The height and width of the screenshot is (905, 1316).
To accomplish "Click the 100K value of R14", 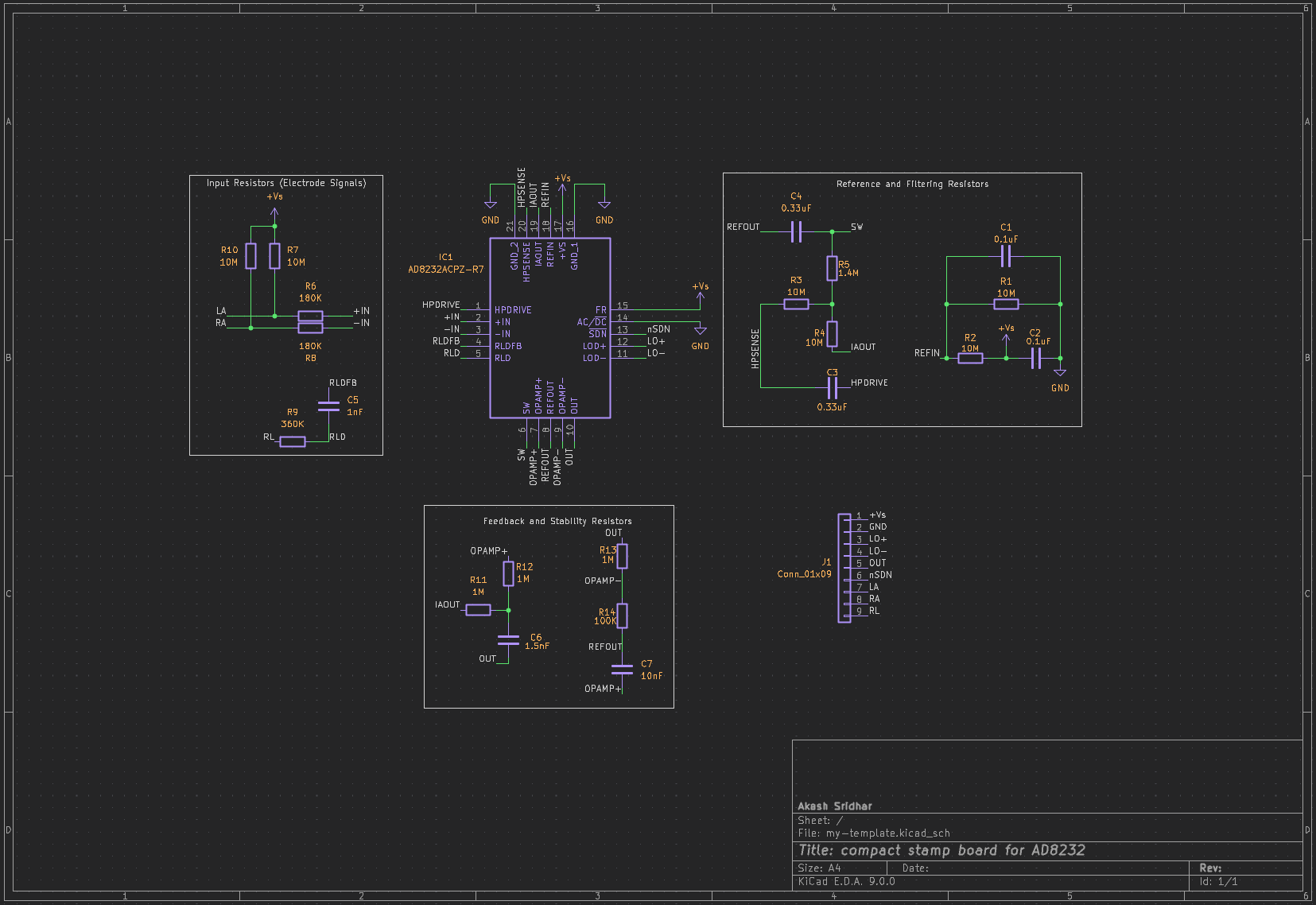I will tap(605, 621).
